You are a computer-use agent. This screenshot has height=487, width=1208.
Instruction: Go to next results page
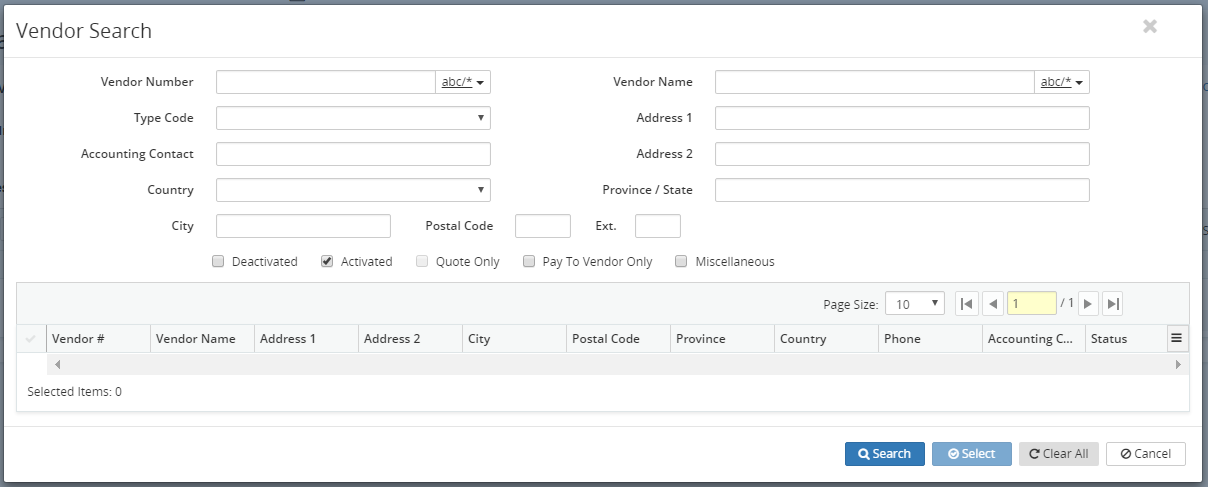click(x=1088, y=304)
